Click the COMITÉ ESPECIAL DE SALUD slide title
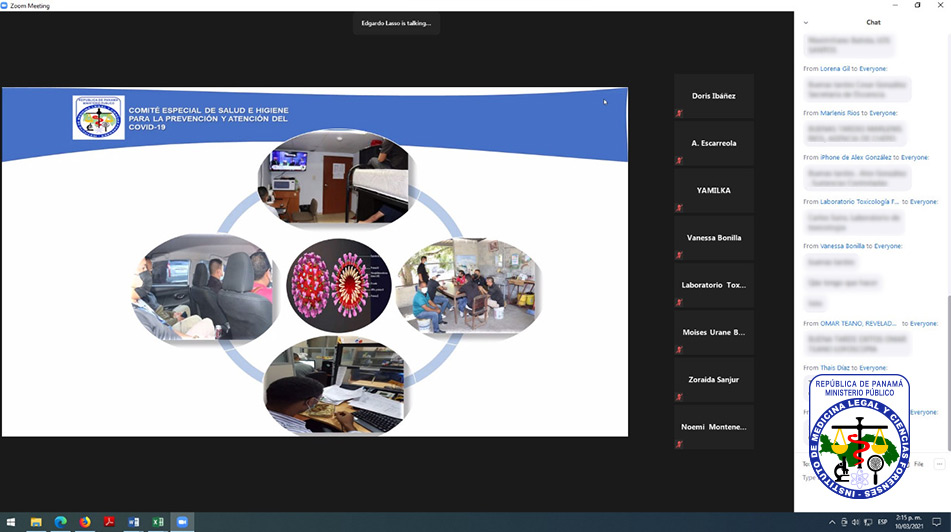This screenshot has width=951, height=532. [x=208, y=119]
